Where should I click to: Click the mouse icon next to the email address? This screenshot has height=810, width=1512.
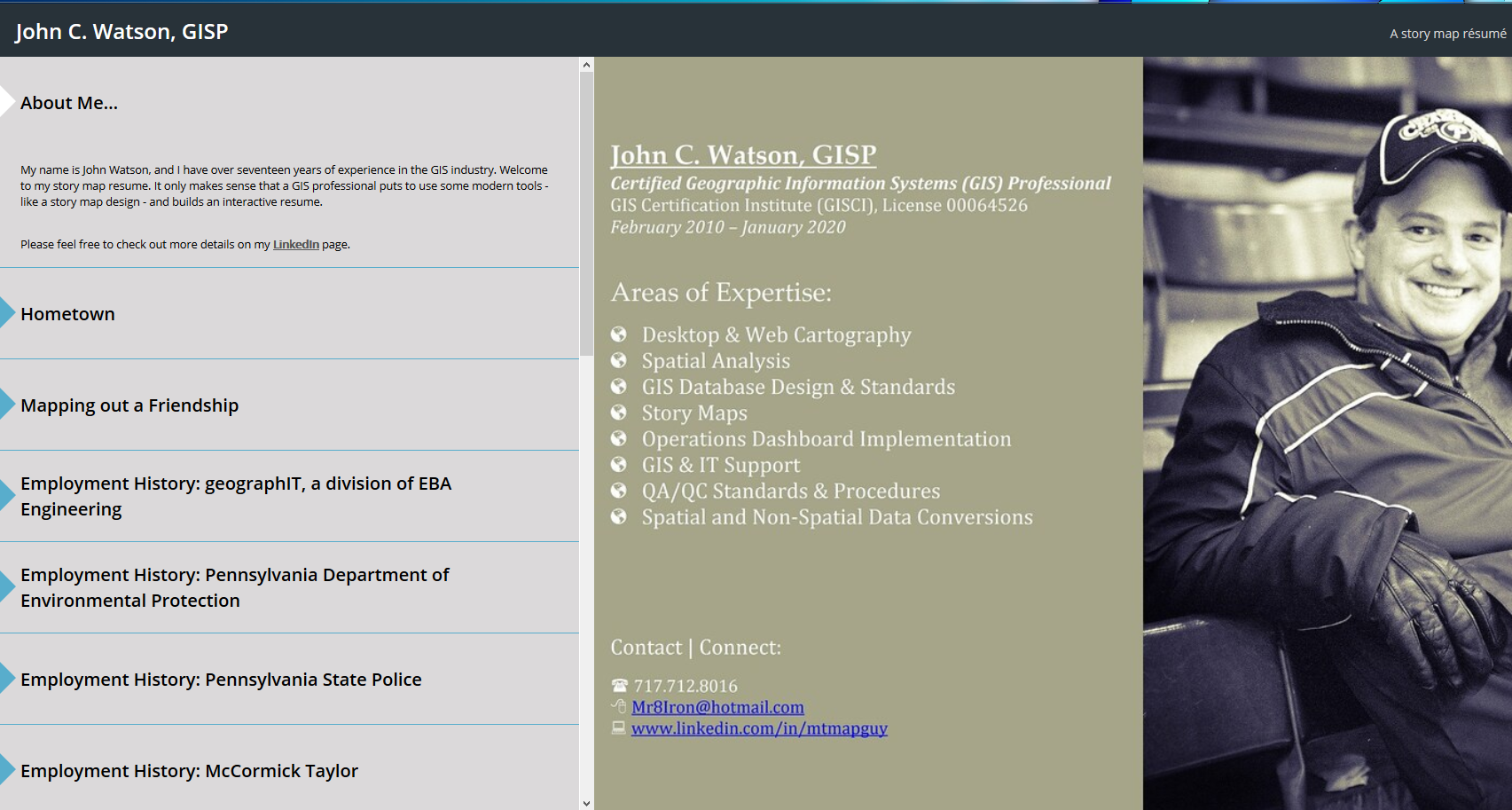click(617, 706)
